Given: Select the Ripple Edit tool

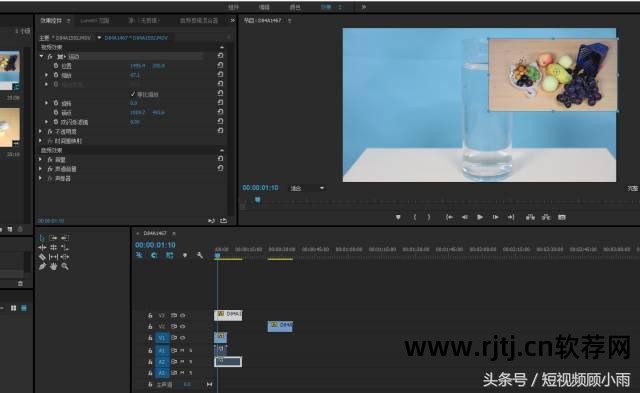Looking at the screenshot, I should 42,247.
